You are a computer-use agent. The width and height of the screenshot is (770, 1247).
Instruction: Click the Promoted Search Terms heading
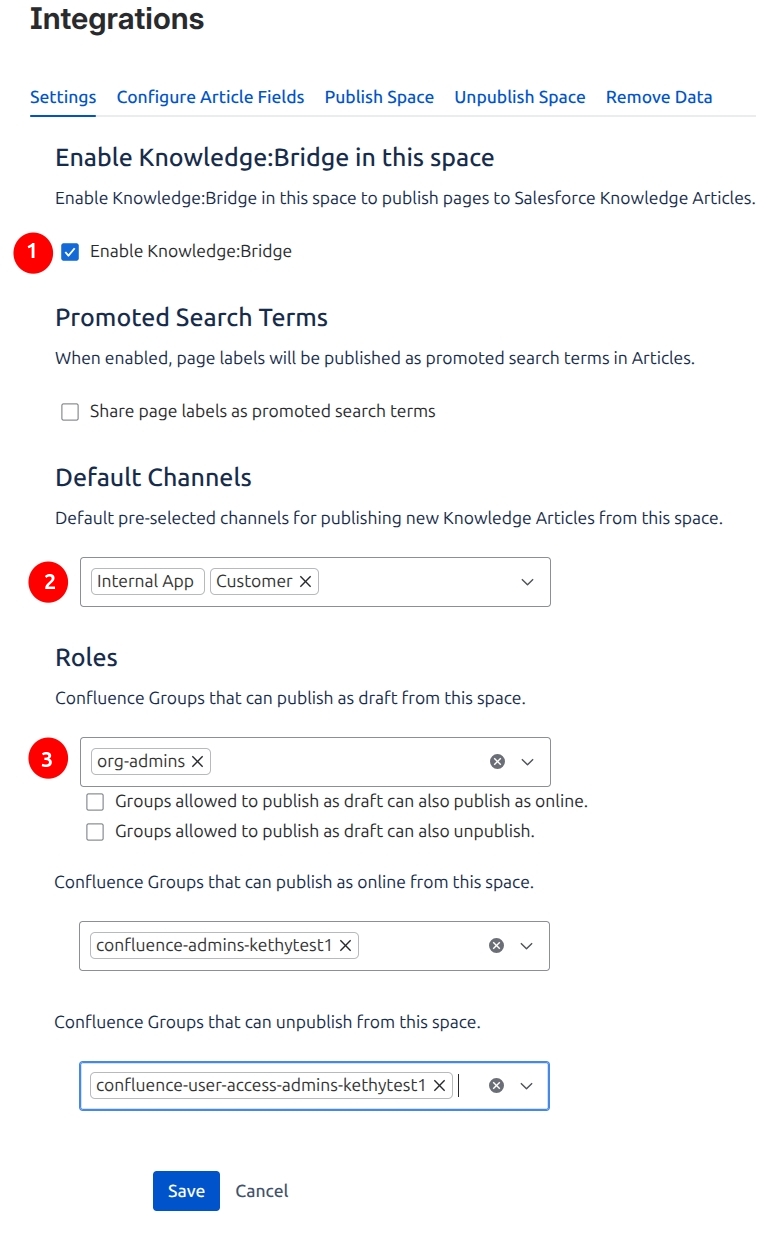tap(192, 318)
